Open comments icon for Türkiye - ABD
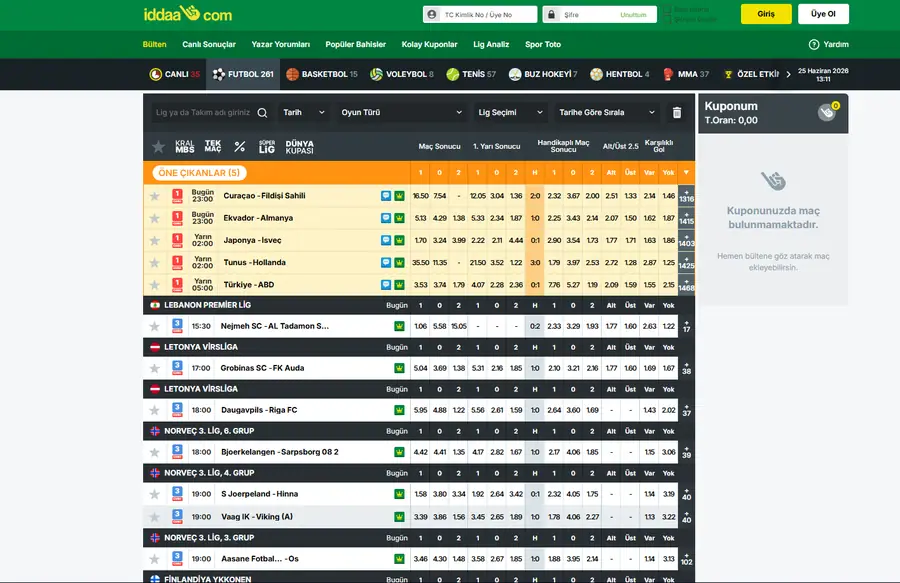 coord(386,285)
